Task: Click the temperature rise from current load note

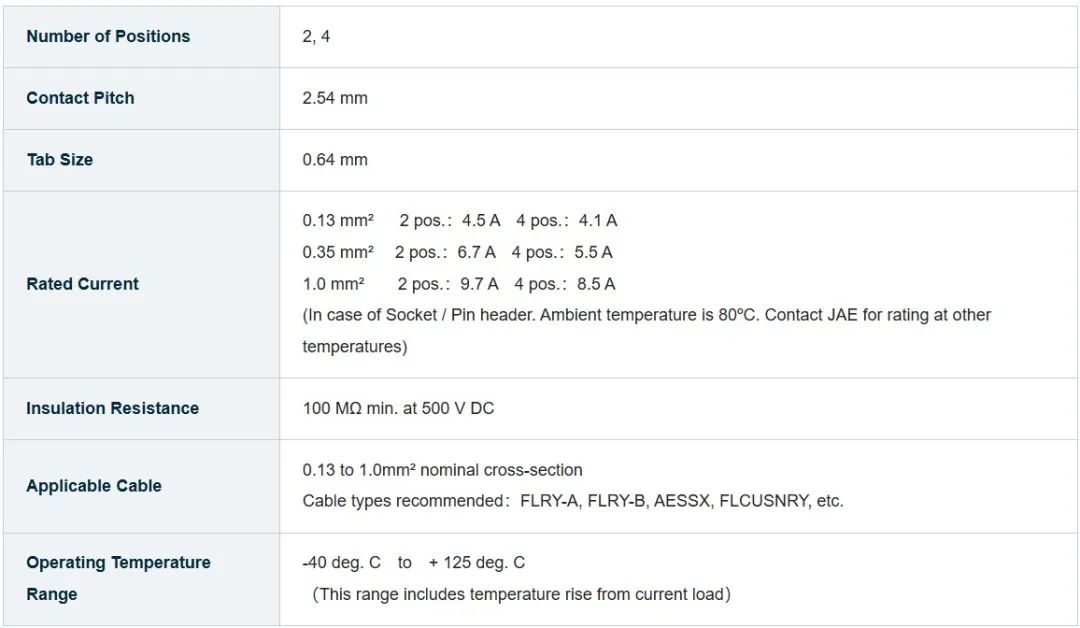Action: pos(521,594)
